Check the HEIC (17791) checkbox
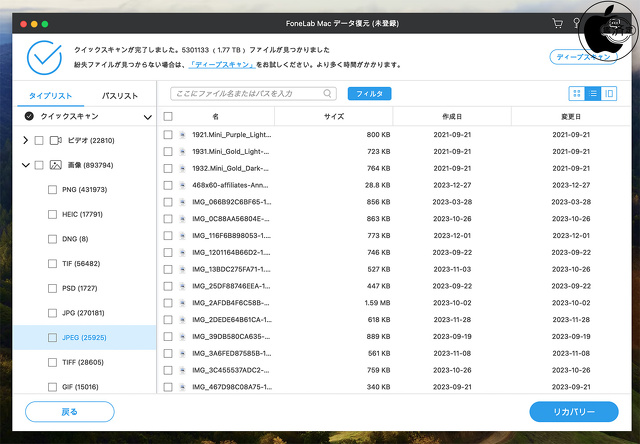The image size is (640, 444). (x=52, y=214)
